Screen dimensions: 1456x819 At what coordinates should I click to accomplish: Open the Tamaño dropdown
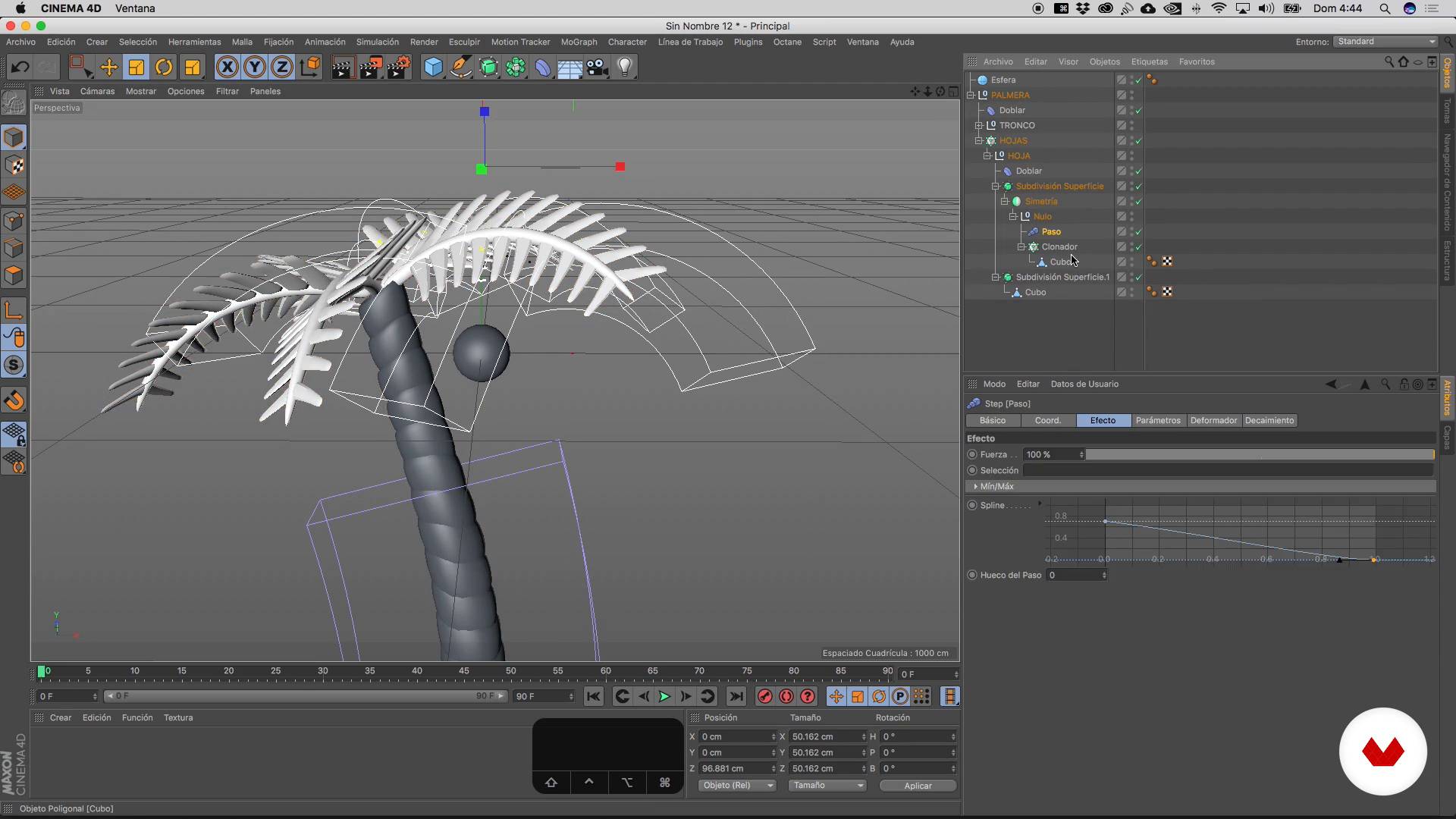(x=827, y=786)
